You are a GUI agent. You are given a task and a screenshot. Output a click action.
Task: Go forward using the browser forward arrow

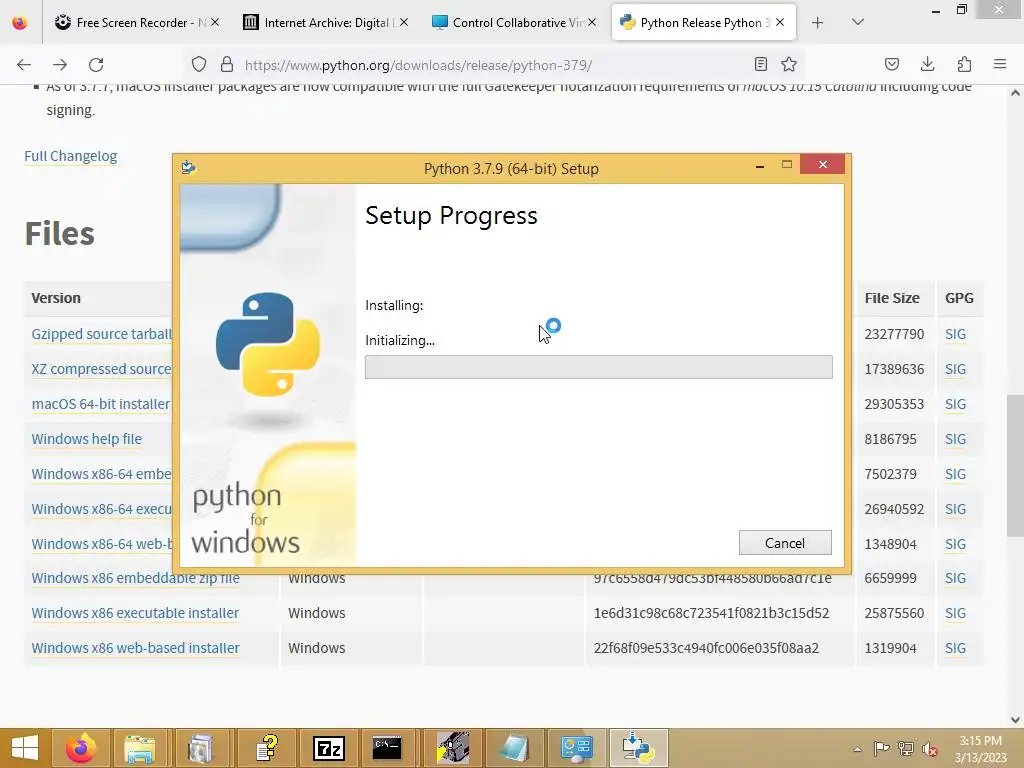click(x=60, y=65)
